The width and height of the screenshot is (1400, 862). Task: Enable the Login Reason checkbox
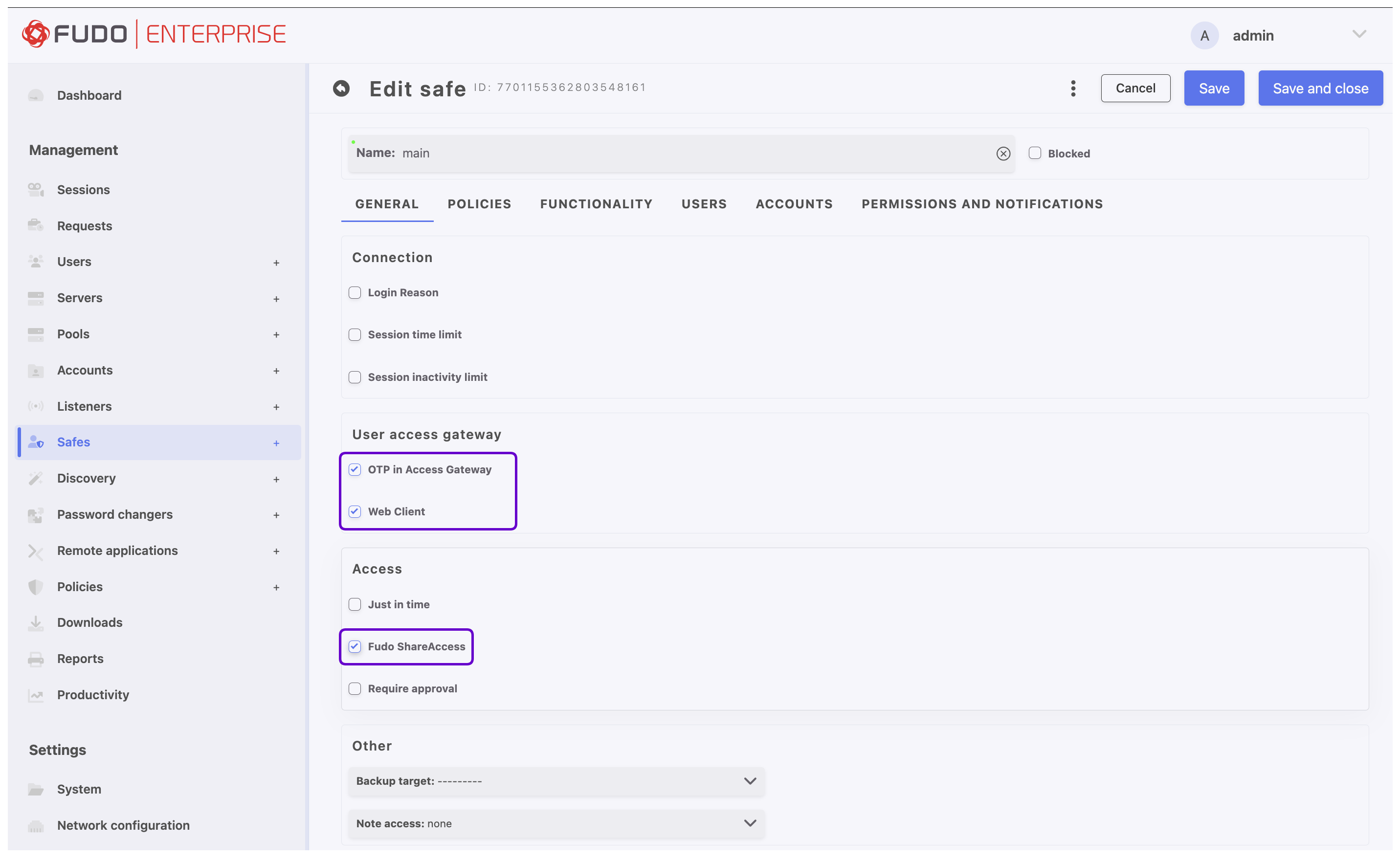(x=355, y=292)
